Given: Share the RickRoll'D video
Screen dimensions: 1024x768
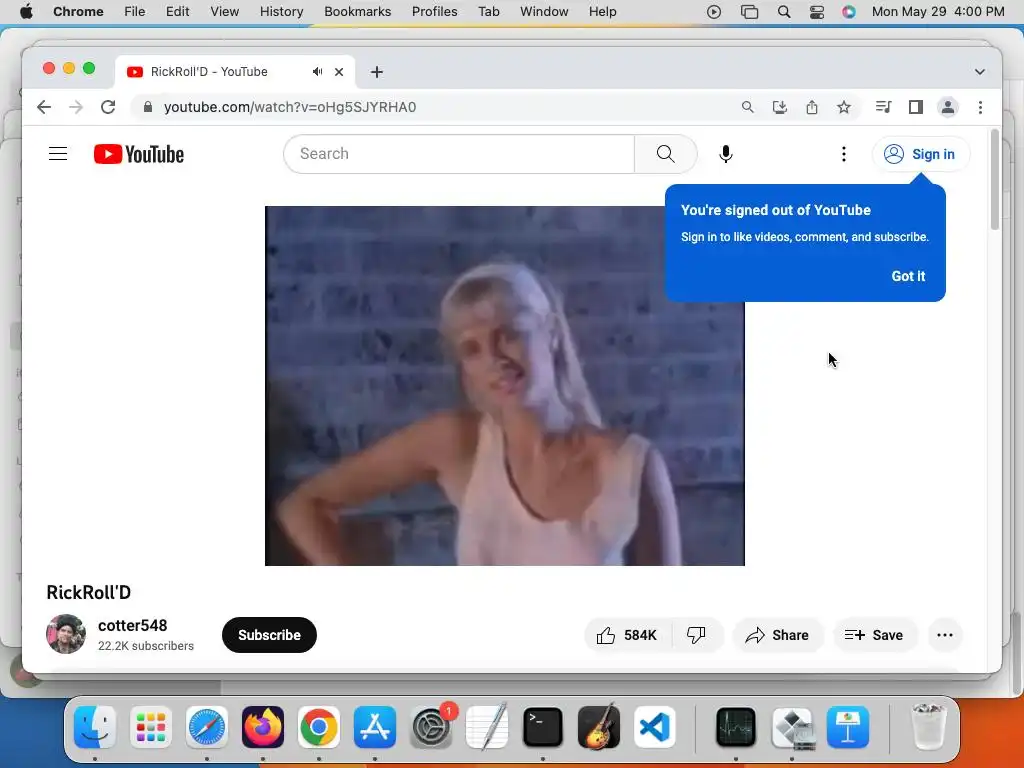Looking at the screenshot, I should (777, 635).
